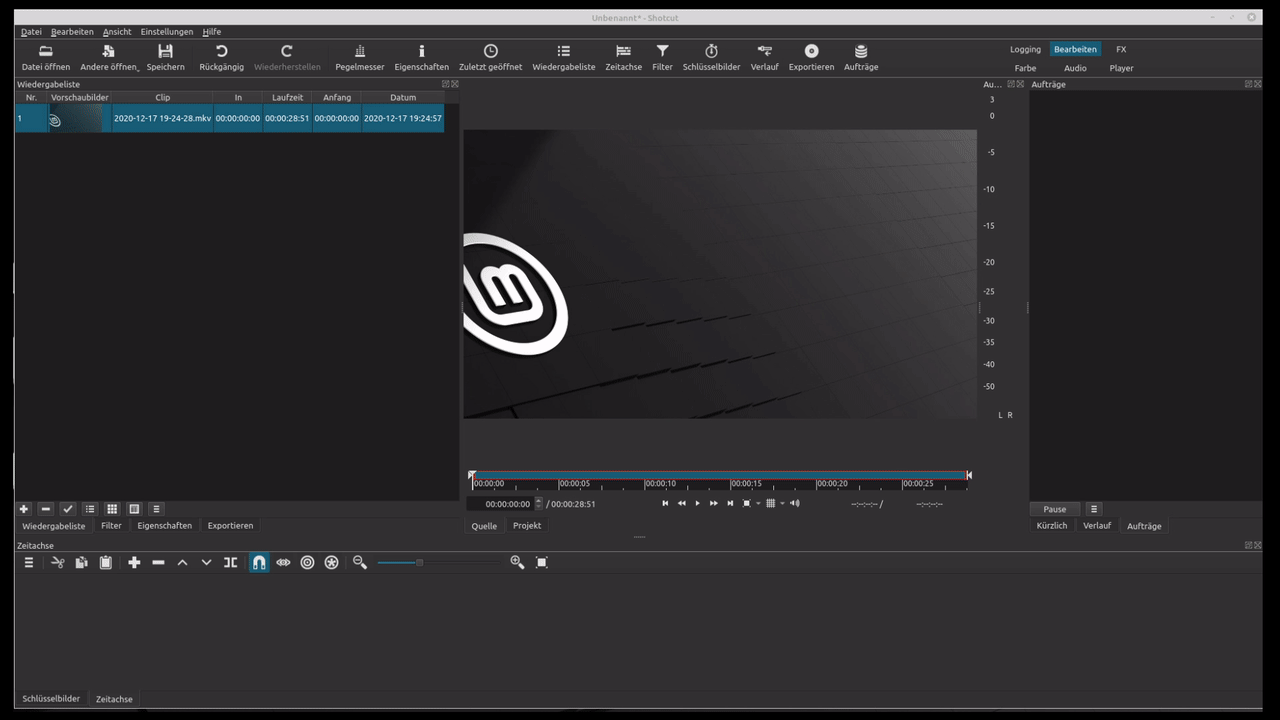Image resolution: width=1280 pixels, height=720 pixels.
Task: Open Aufträge panel hamburger menu
Action: (1094, 509)
